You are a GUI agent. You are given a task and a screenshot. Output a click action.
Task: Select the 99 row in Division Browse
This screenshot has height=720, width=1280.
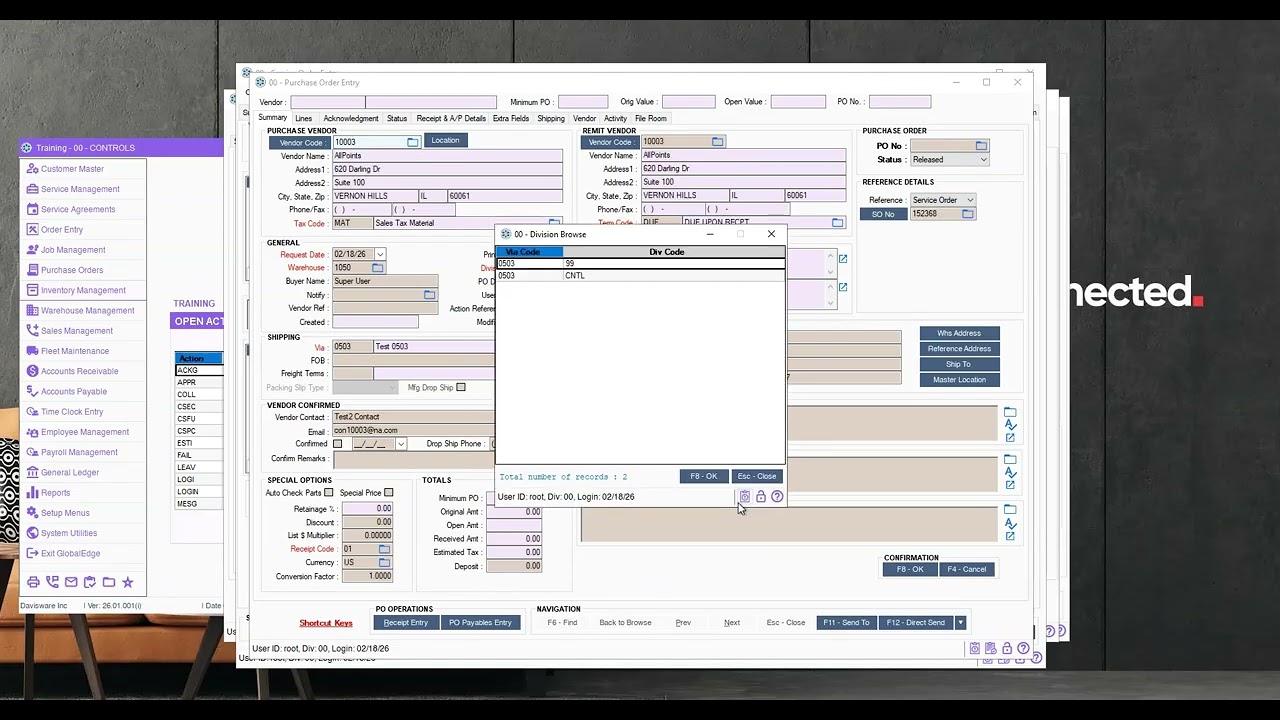coord(641,263)
